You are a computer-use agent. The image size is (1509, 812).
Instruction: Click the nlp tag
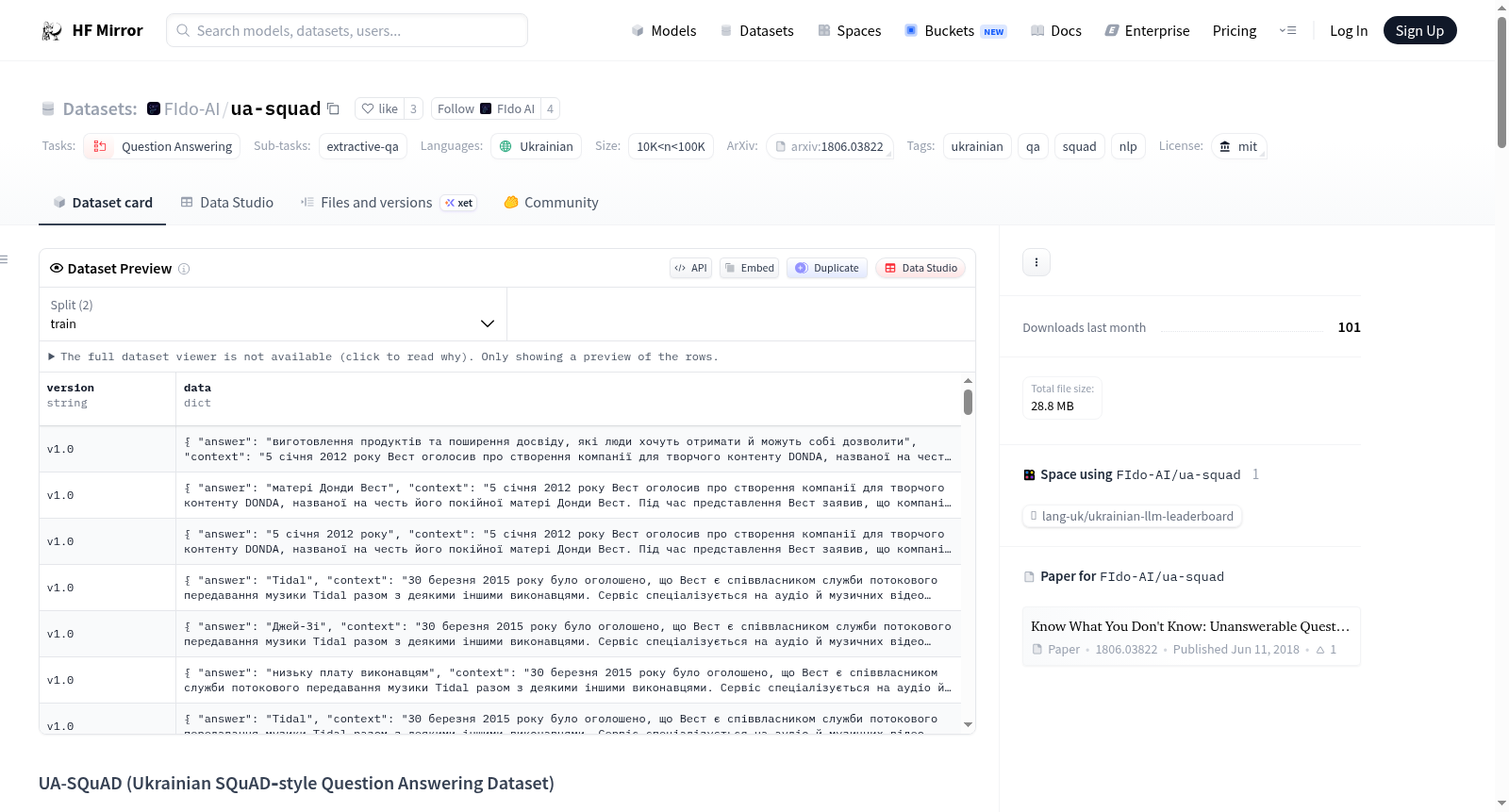(x=1128, y=146)
